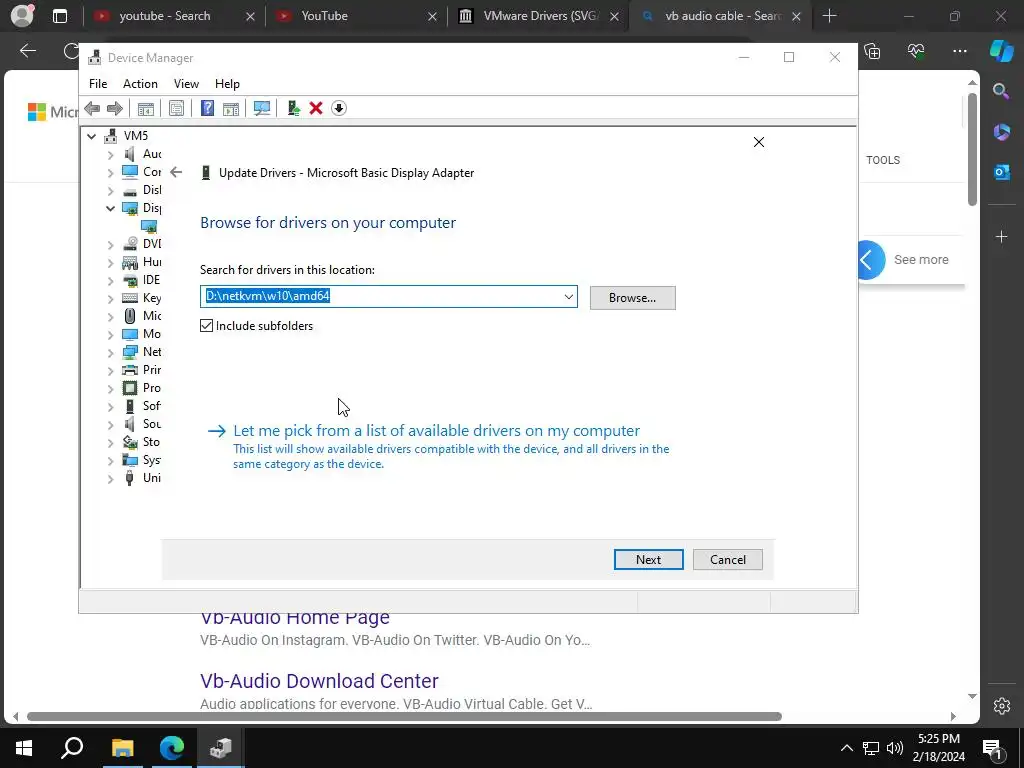Open Edge Collections icon in toolbar
This screenshot has height=768, width=1024.
tap(872, 51)
